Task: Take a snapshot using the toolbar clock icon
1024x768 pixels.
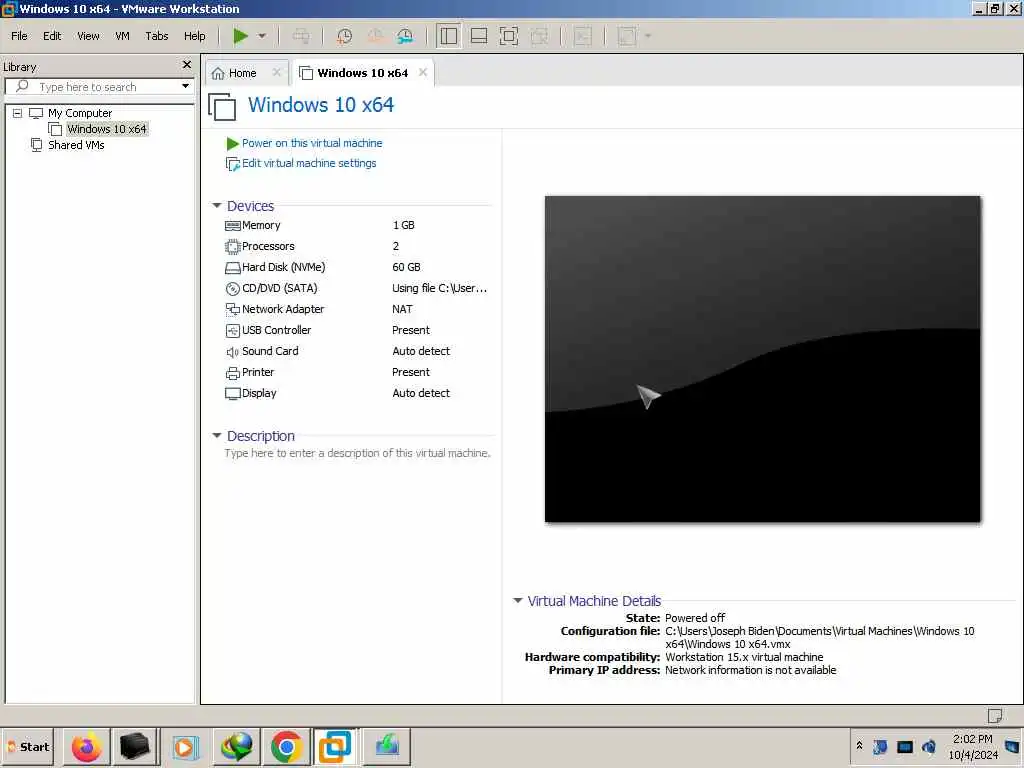Action: point(344,36)
